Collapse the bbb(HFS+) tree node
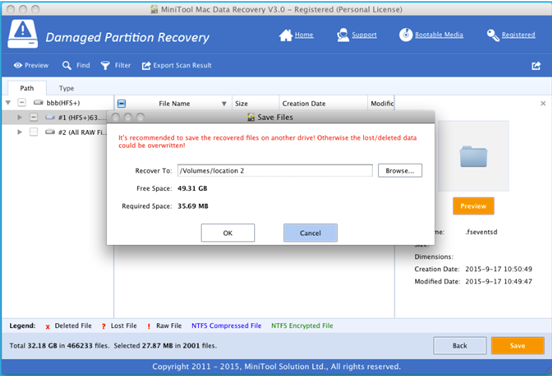 [8, 102]
